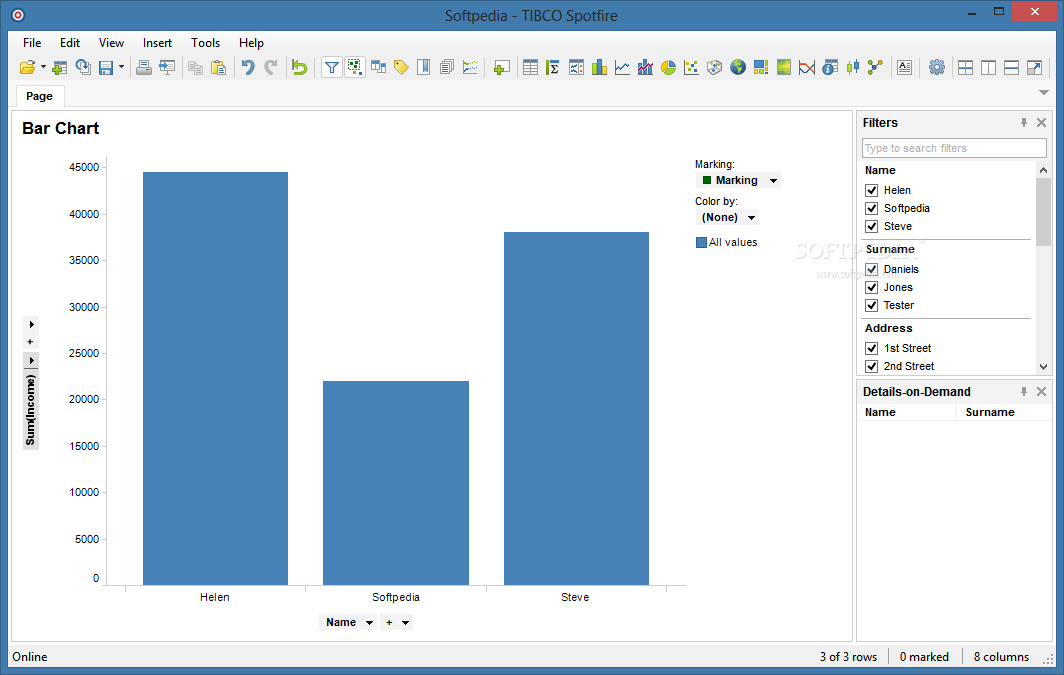This screenshot has width=1064, height=675.
Task: Uncheck the Softpedia name filter
Action: [x=872, y=208]
